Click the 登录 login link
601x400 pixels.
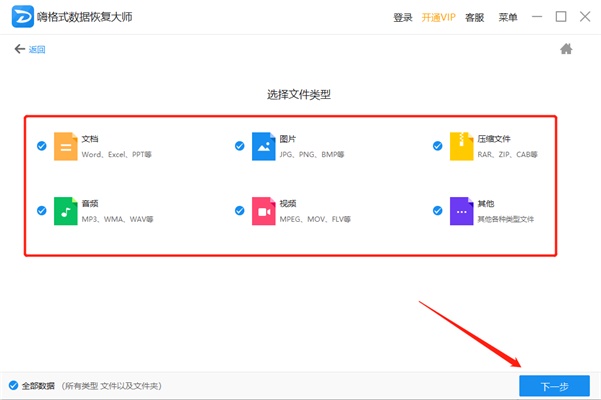[403, 17]
